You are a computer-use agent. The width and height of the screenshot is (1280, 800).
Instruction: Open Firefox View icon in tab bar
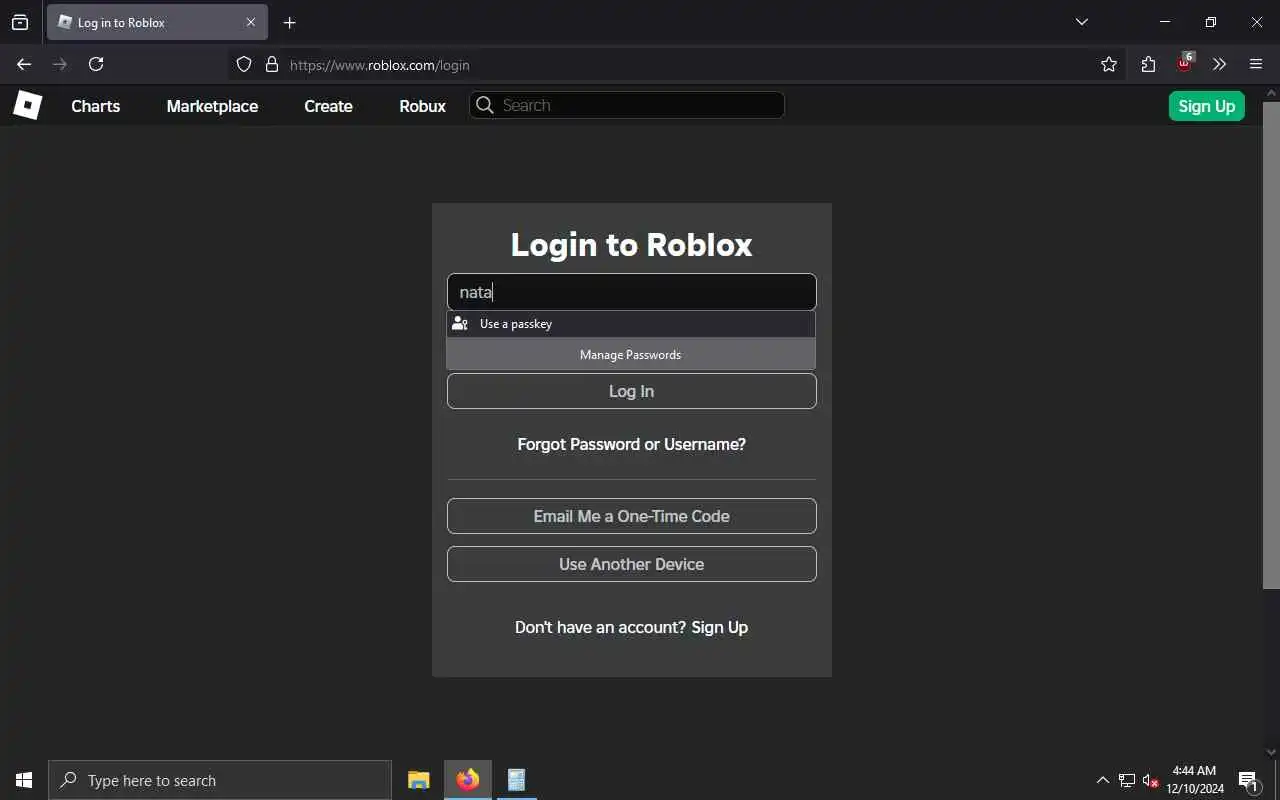click(20, 22)
